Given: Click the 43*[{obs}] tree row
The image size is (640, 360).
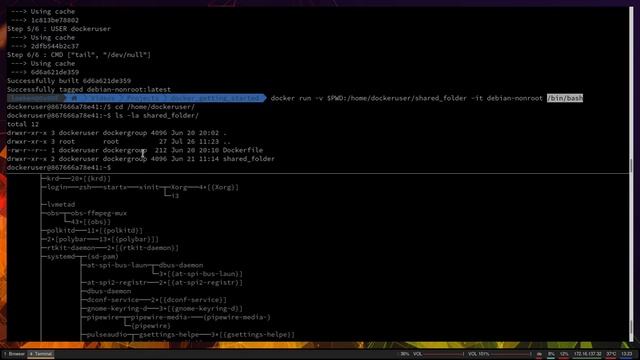Looking at the screenshot, I should point(88,222).
